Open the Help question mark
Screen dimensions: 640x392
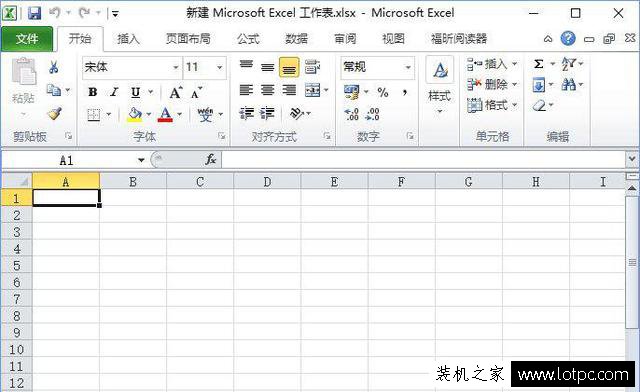point(568,39)
